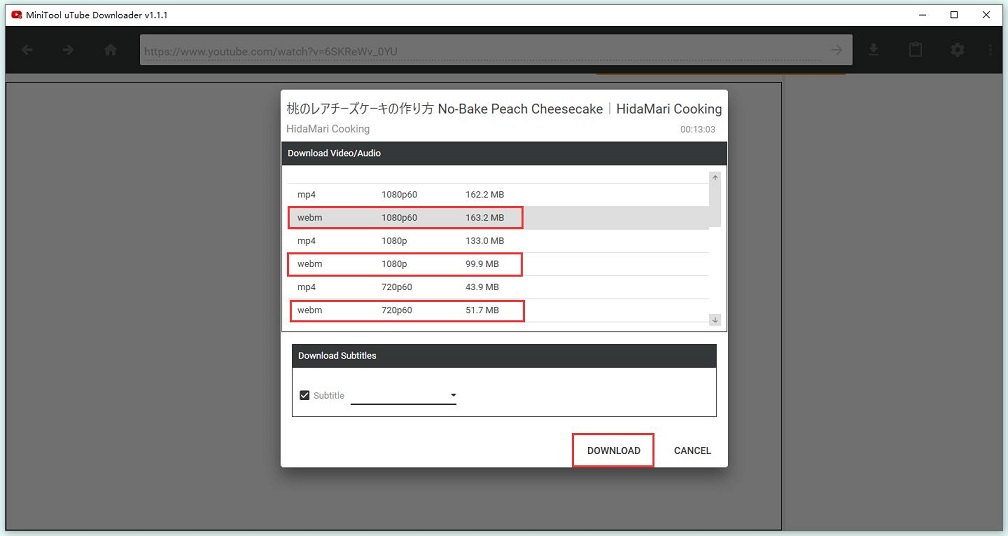Screen dimensions: 1008x536
Task: Go forward with the right arrow icon
Action: [68, 49]
